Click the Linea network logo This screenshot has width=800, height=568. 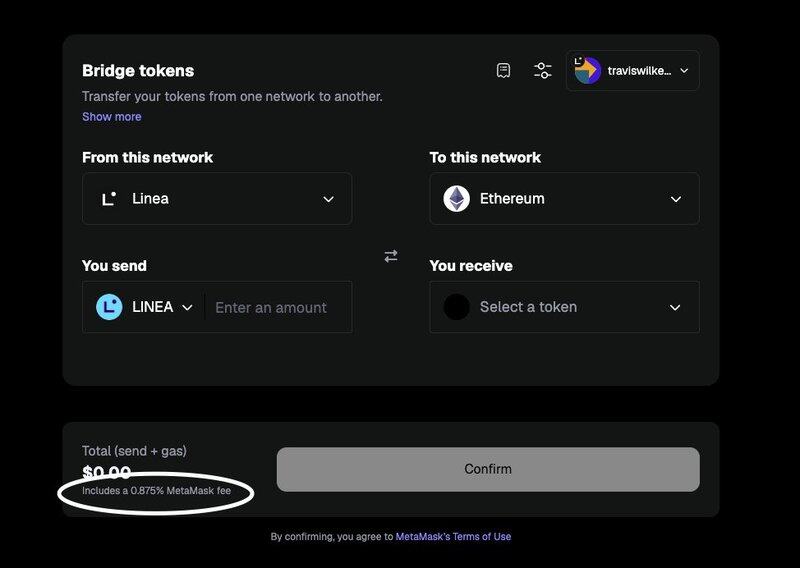[x=109, y=199]
